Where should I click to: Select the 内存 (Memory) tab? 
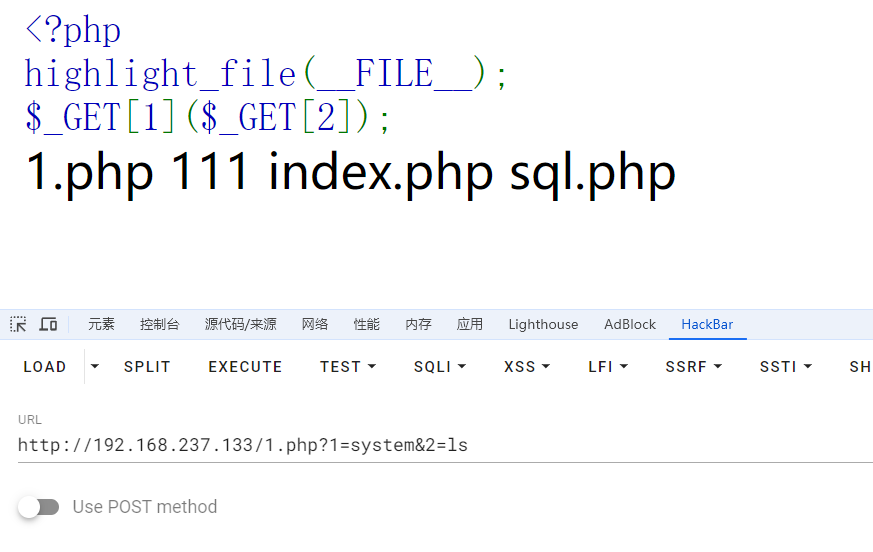point(418,324)
